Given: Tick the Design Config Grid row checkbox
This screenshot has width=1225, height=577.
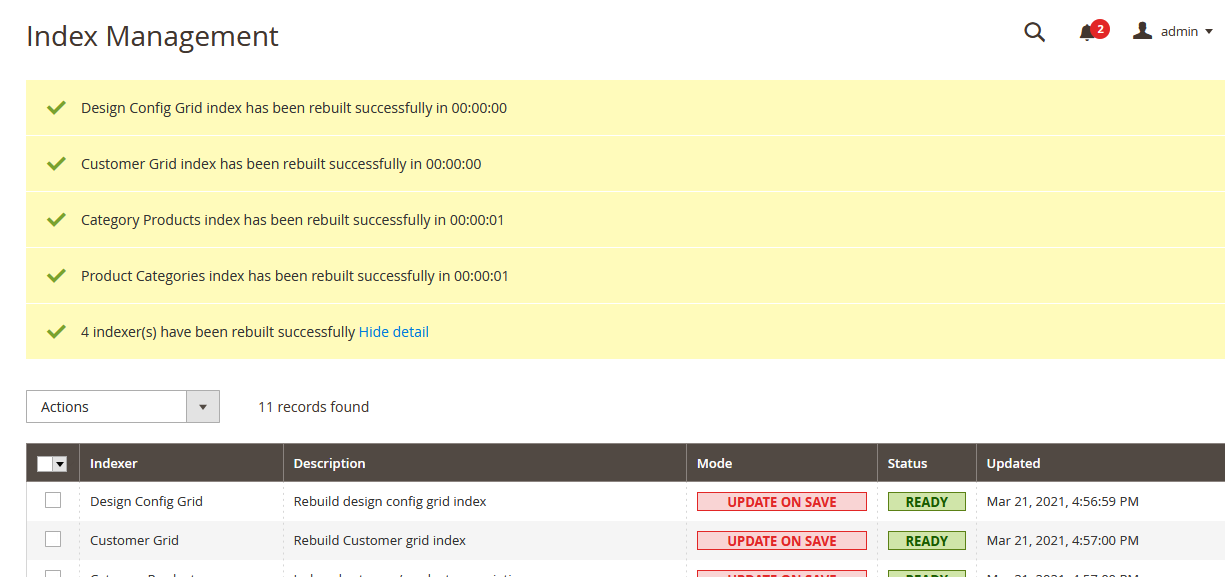Looking at the screenshot, I should pyautogui.click(x=53, y=500).
